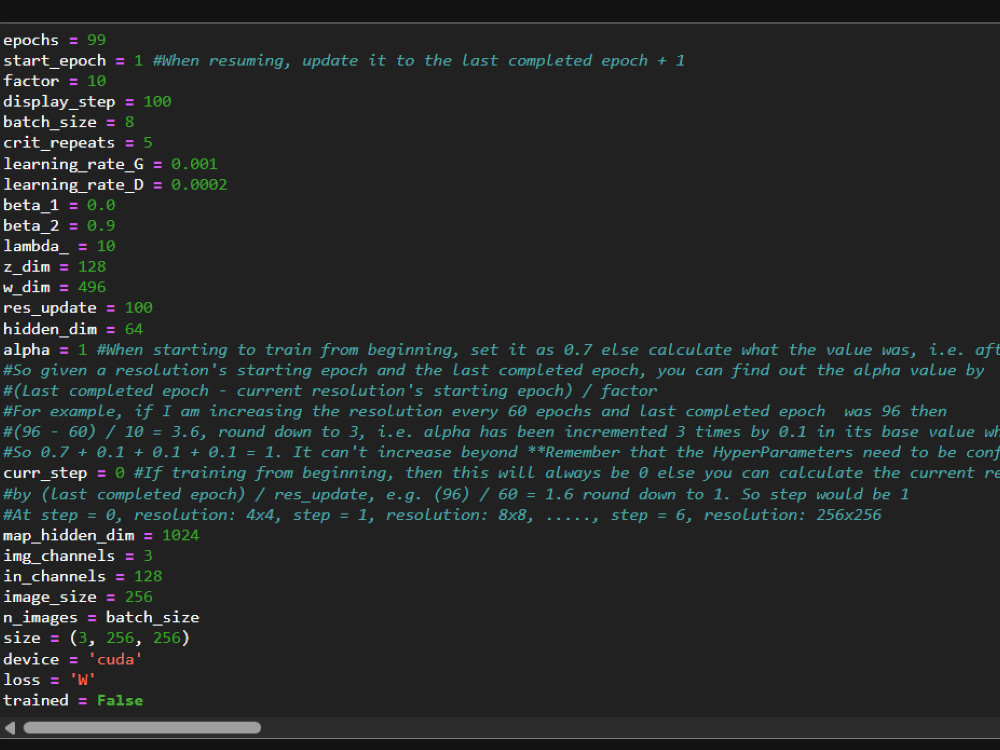The width and height of the screenshot is (1000, 750).
Task: Click comment starting '#So given a resolution's'
Action: point(494,370)
